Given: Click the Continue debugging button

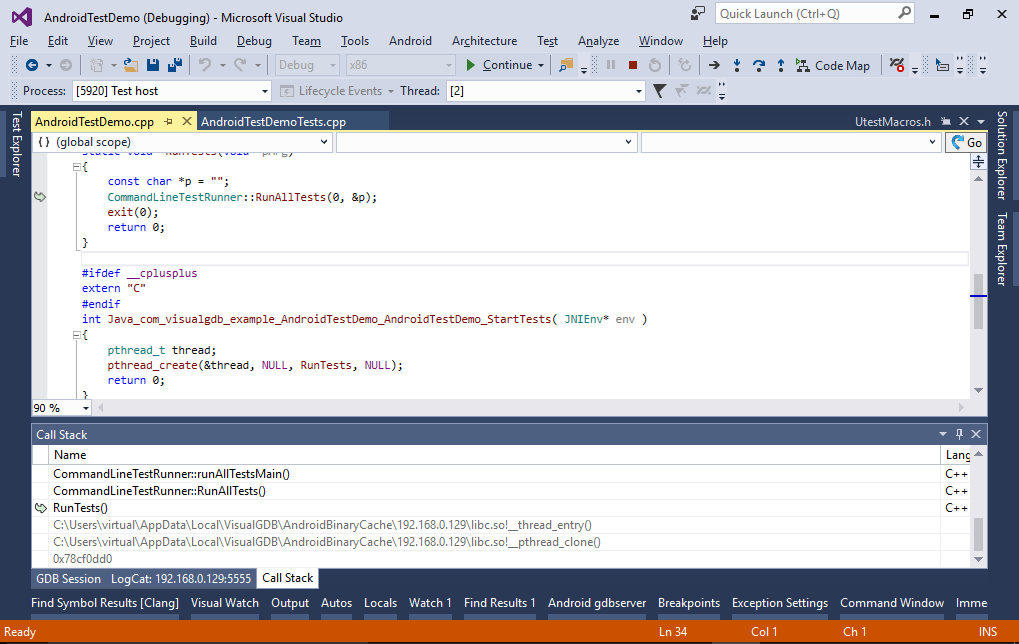Looking at the screenshot, I should [x=500, y=65].
